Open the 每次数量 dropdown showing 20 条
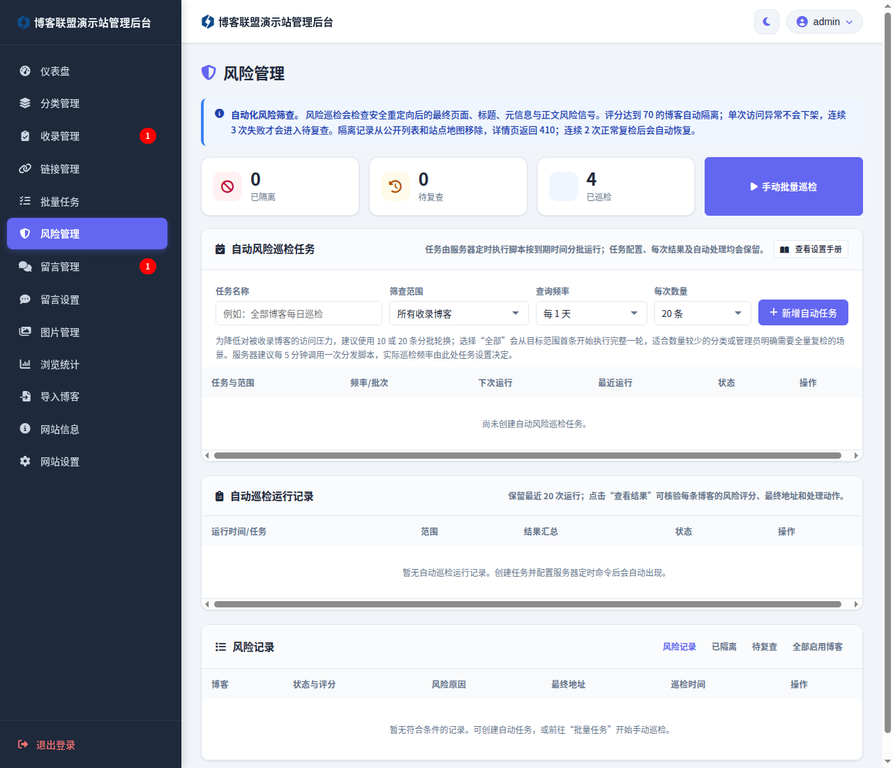The width and height of the screenshot is (893, 768). point(702,313)
